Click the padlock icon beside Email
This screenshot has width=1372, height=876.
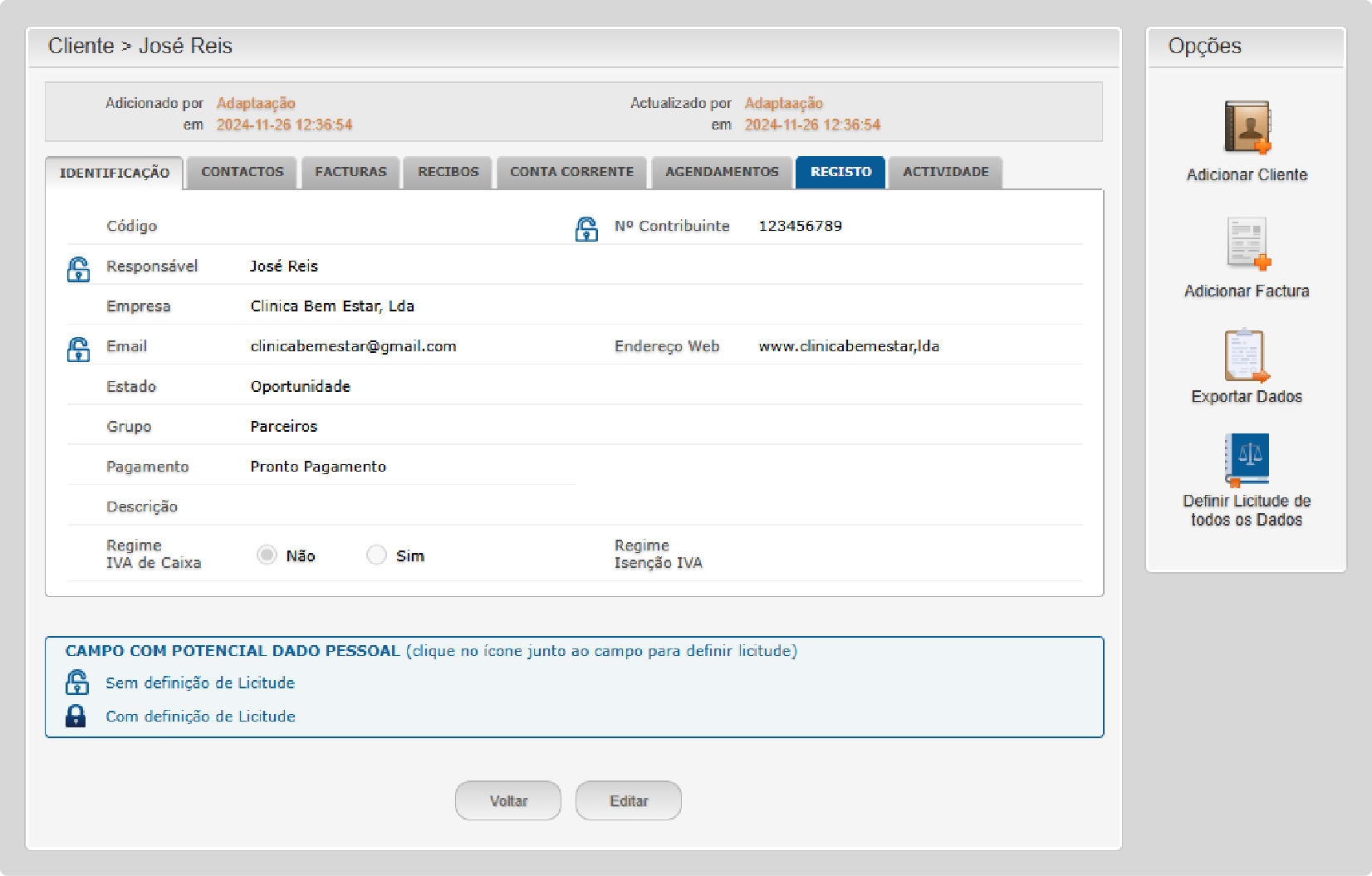coord(78,350)
